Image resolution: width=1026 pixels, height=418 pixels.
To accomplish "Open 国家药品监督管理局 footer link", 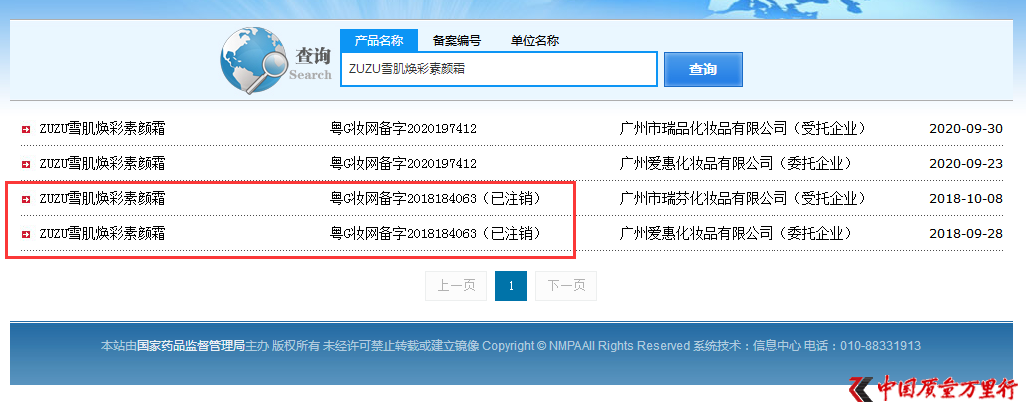I will (x=190, y=346).
